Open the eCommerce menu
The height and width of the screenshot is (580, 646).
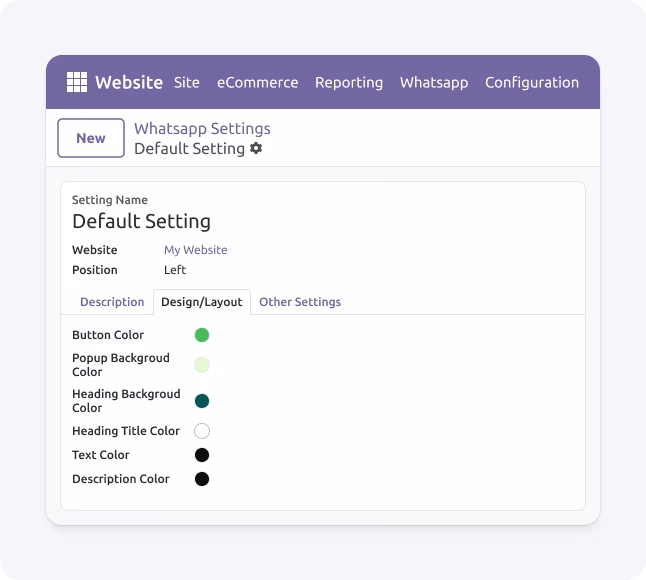click(x=257, y=82)
